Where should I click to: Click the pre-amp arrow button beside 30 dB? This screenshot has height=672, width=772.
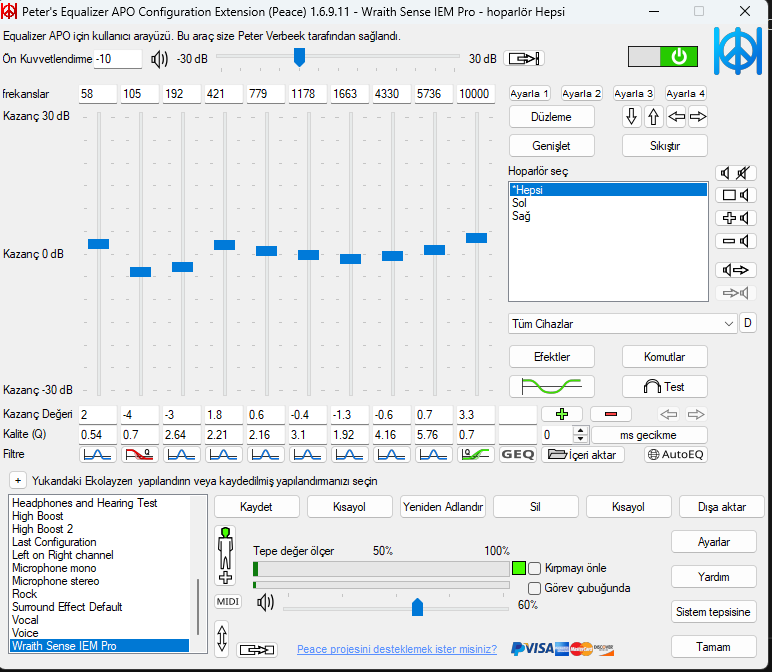(x=524, y=59)
